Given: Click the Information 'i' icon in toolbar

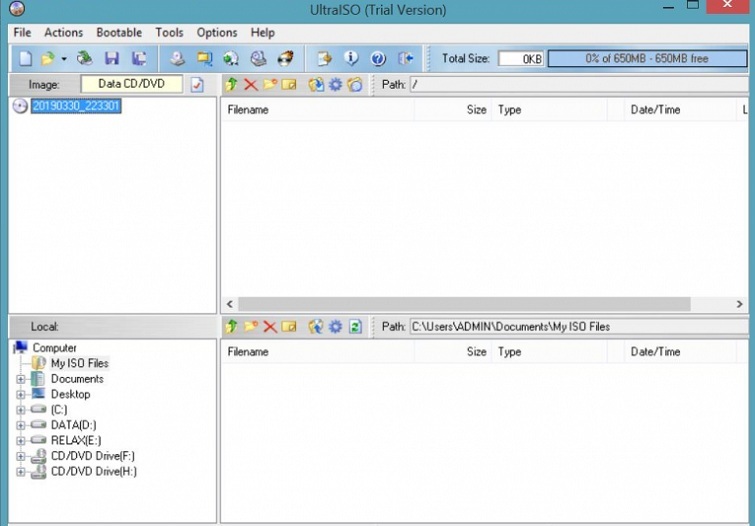Looking at the screenshot, I should pyautogui.click(x=351, y=59).
